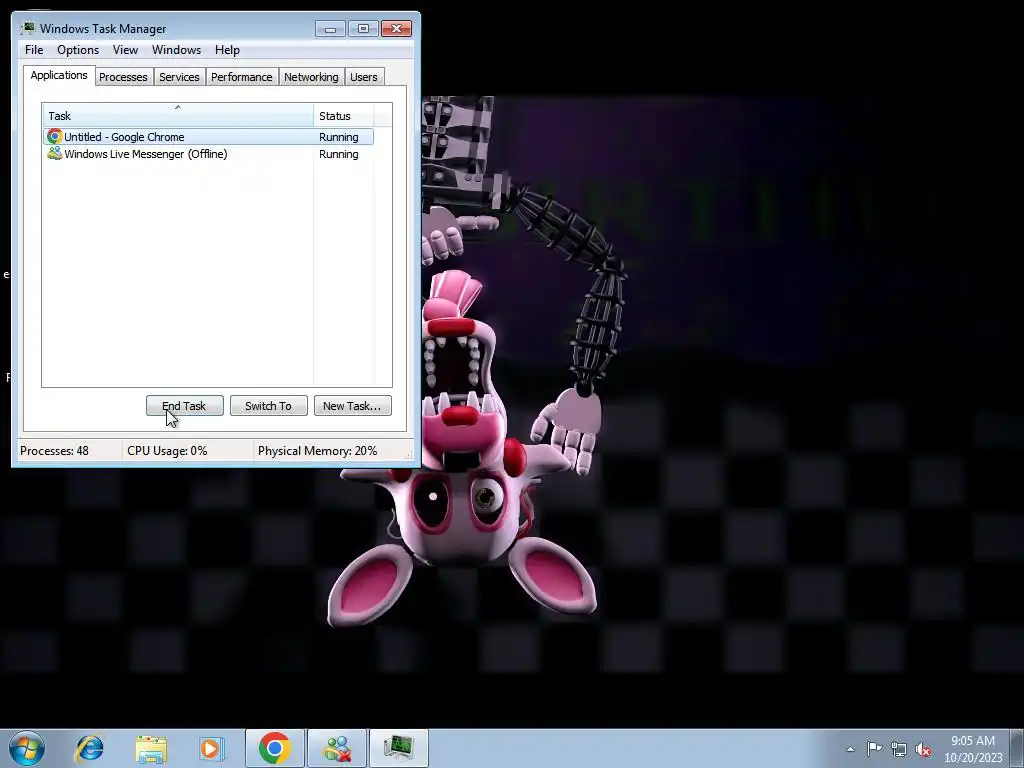Switch to Google Chrome on the taskbar
Image resolution: width=1024 pixels, height=768 pixels.
click(274, 748)
